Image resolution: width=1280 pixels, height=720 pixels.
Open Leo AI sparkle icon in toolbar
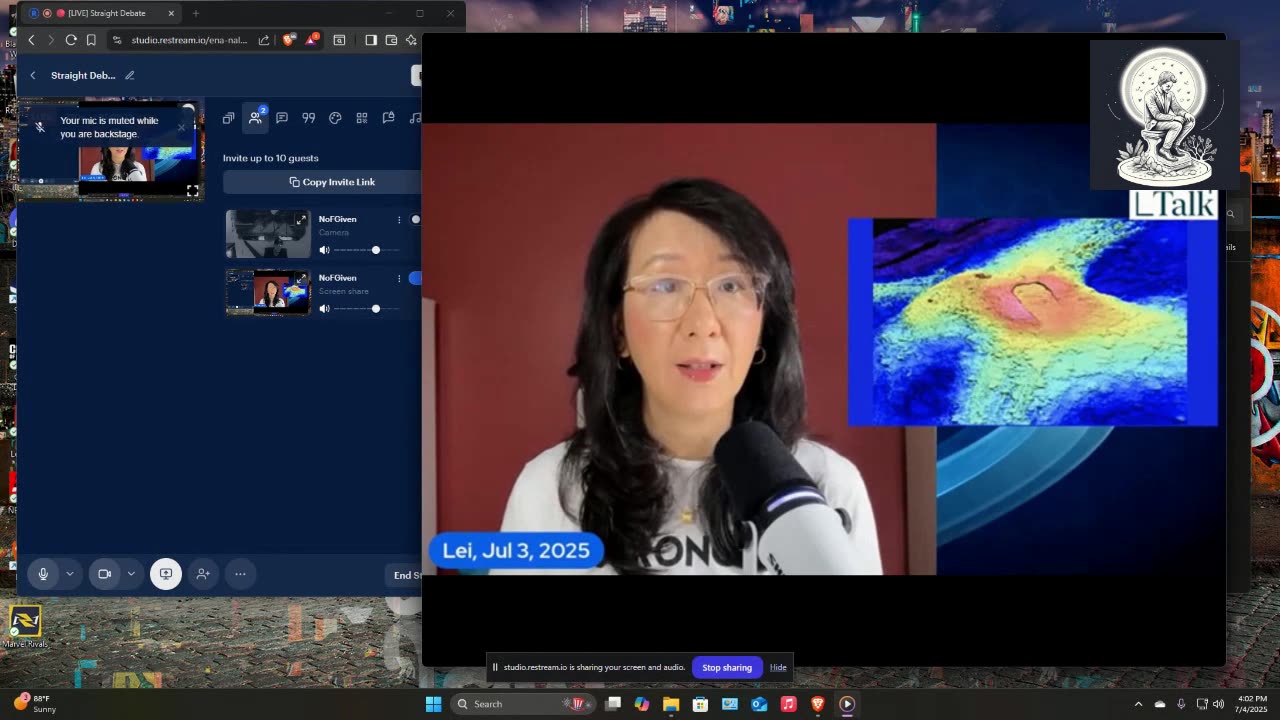click(411, 40)
